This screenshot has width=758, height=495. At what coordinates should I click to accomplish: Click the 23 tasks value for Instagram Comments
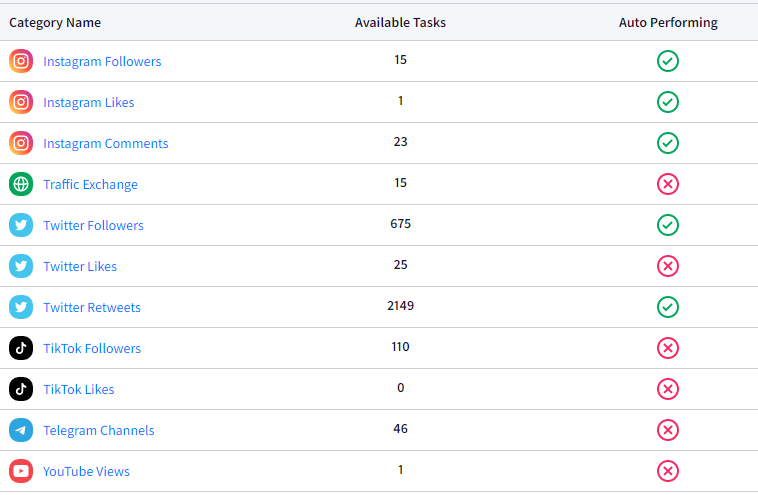coord(400,142)
